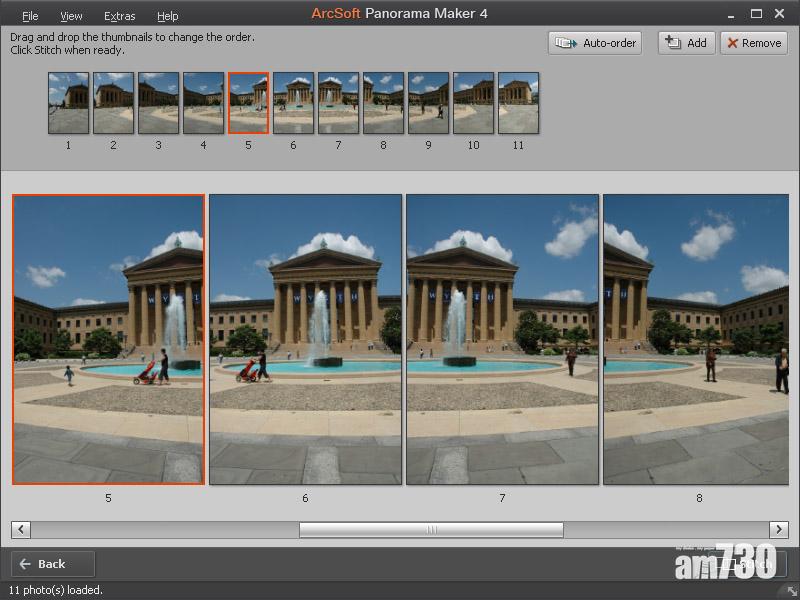Select thumbnail number 9 in the strip
The width and height of the screenshot is (800, 600).
click(428, 103)
